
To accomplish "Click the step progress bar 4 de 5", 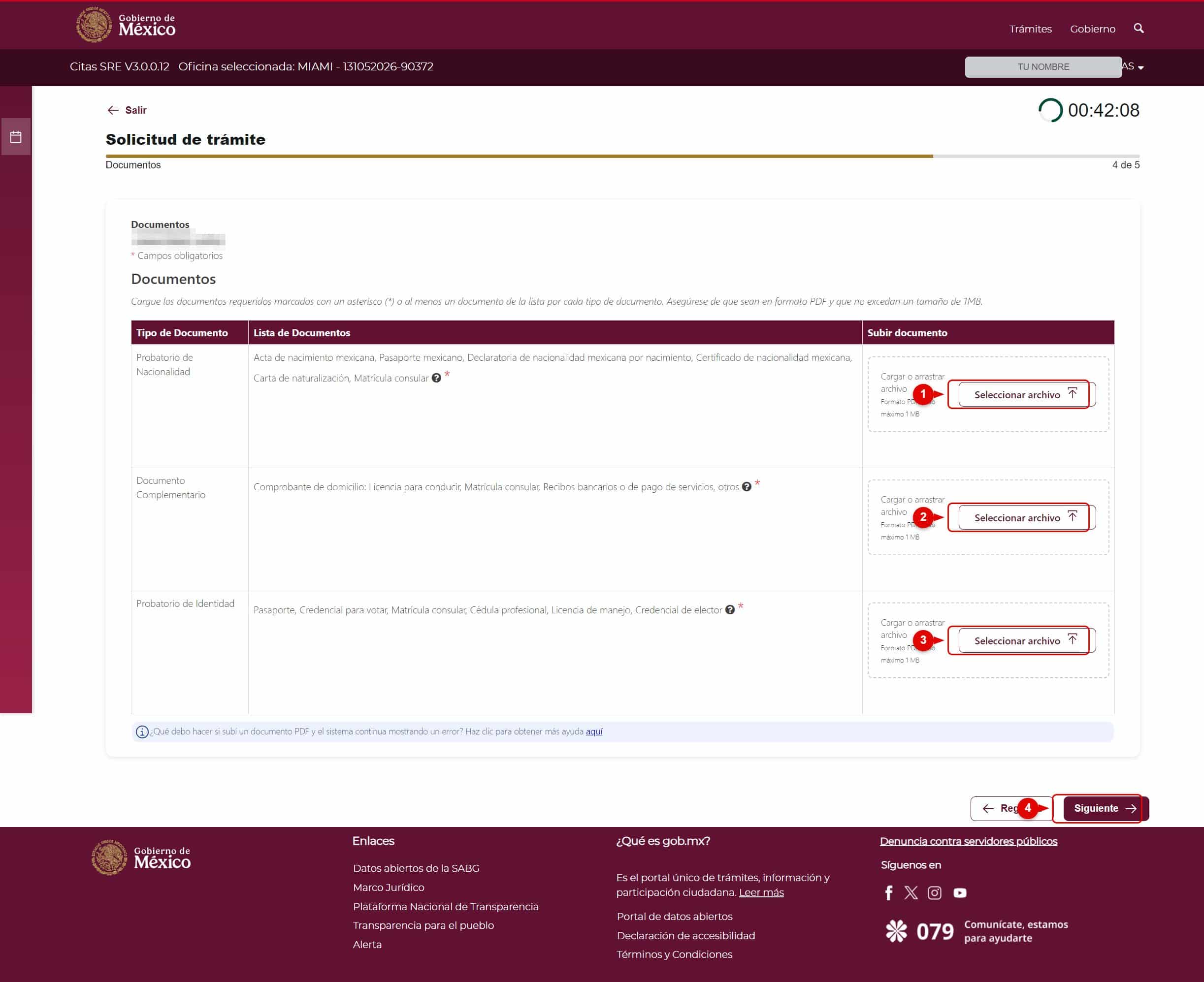I will [622, 156].
